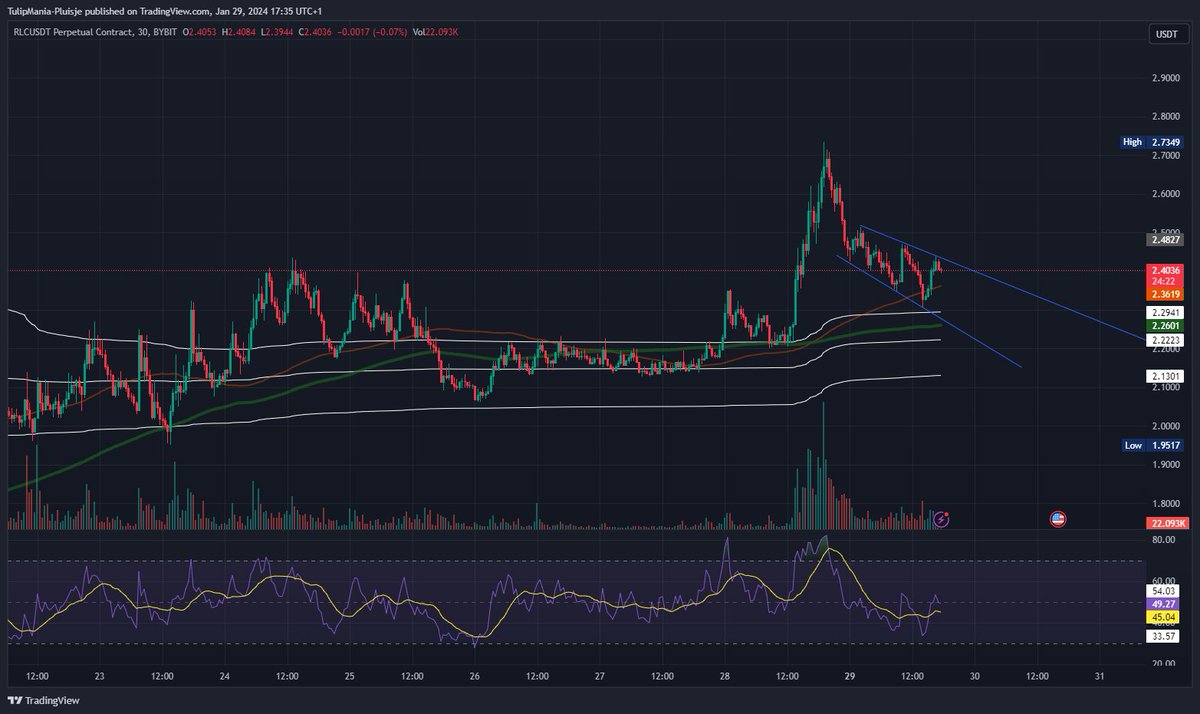Click date 30 on time axis
Viewport: 1200px width, 714px height.
974,677
